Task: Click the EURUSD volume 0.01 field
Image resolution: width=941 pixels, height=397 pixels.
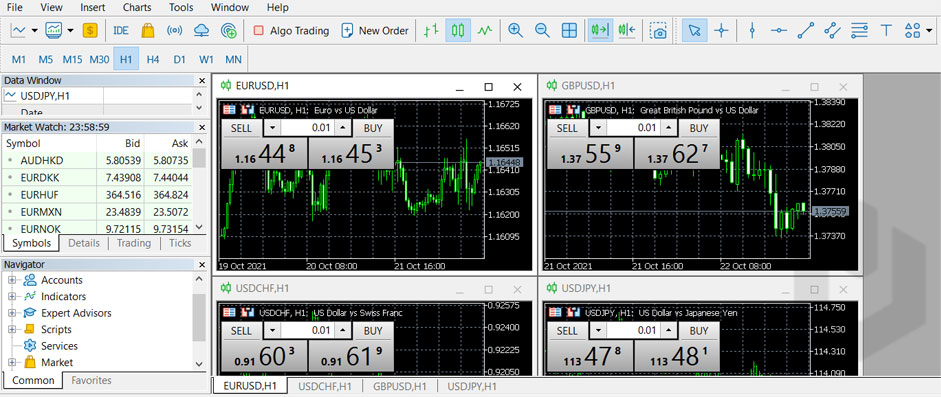Action: click(x=307, y=128)
